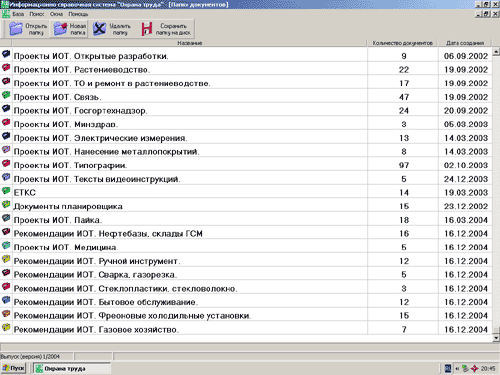Sort by 'Количество документов' column header
Image resolution: width=500 pixels, height=375 pixels.
tap(403, 43)
